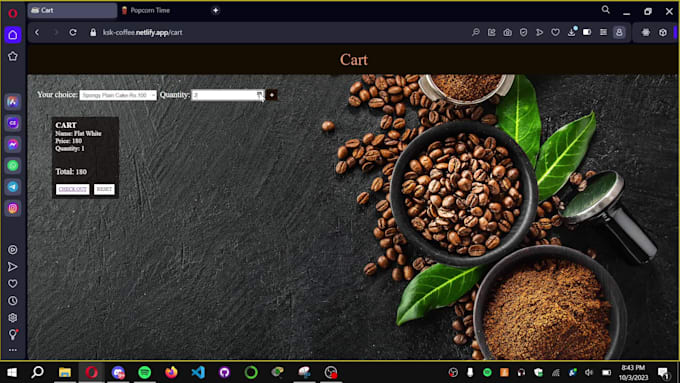Add item with the plus button

point(271,95)
